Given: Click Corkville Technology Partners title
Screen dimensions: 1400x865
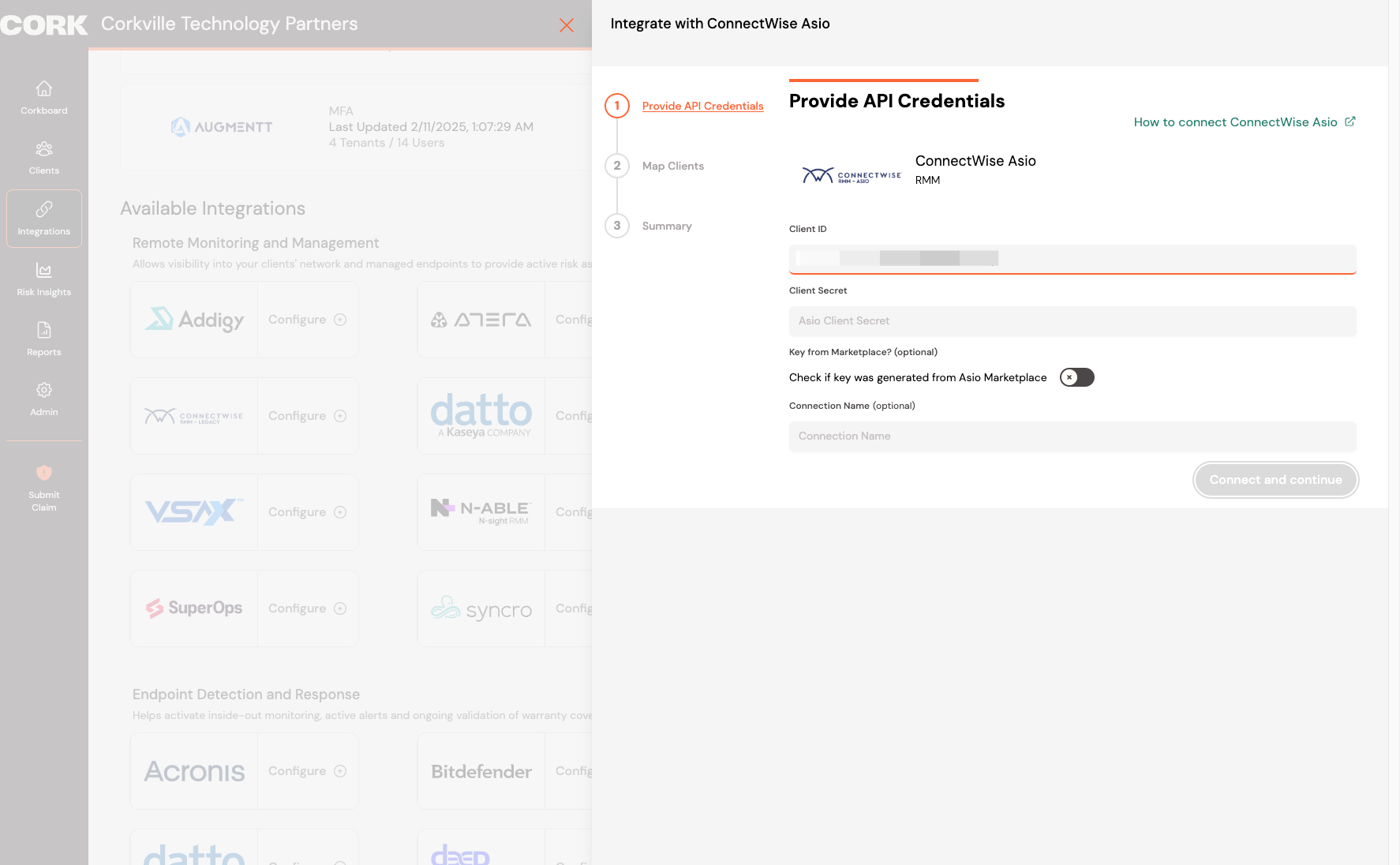Looking at the screenshot, I should click(229, 24).
